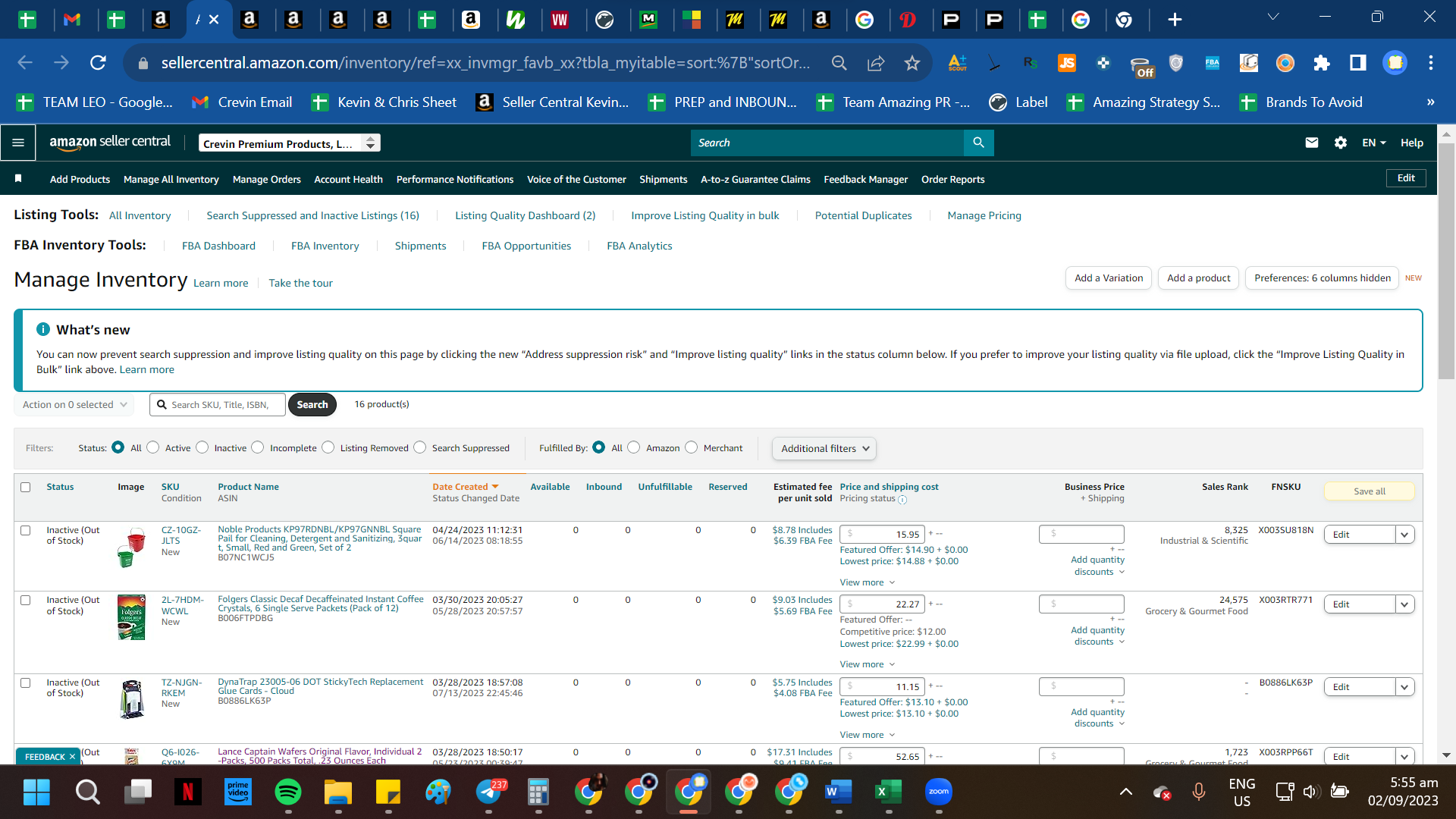This screenshot has width=1456, height=819.
Task: Click the bookmark flag icon beside Add Products
Action: click(x=18, y=179)
